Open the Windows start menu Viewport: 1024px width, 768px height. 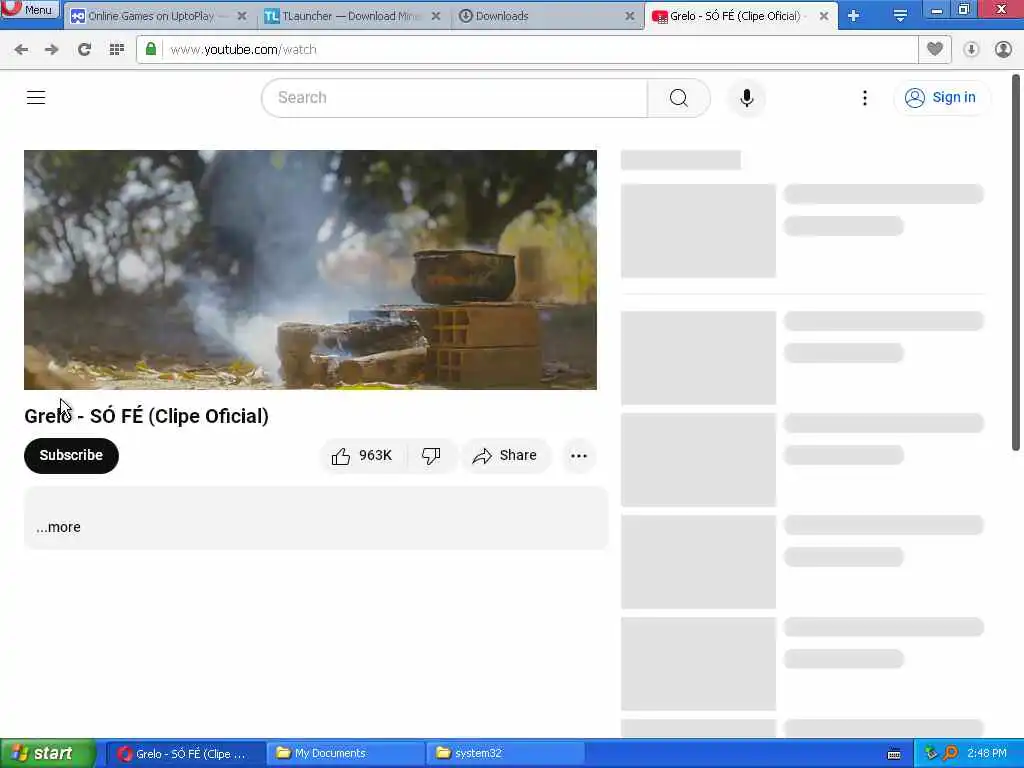tap(47, 754)
